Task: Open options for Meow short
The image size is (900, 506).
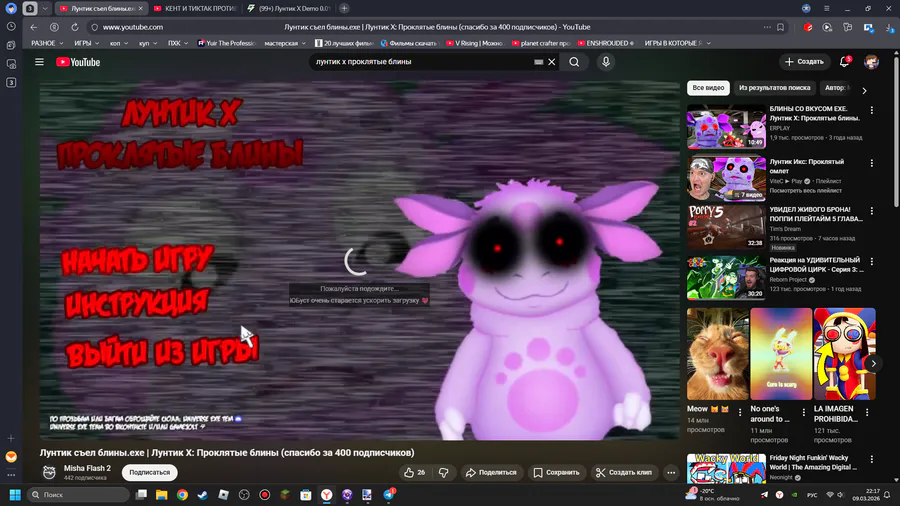Action: pyautogui.click(x=740, y=412)
